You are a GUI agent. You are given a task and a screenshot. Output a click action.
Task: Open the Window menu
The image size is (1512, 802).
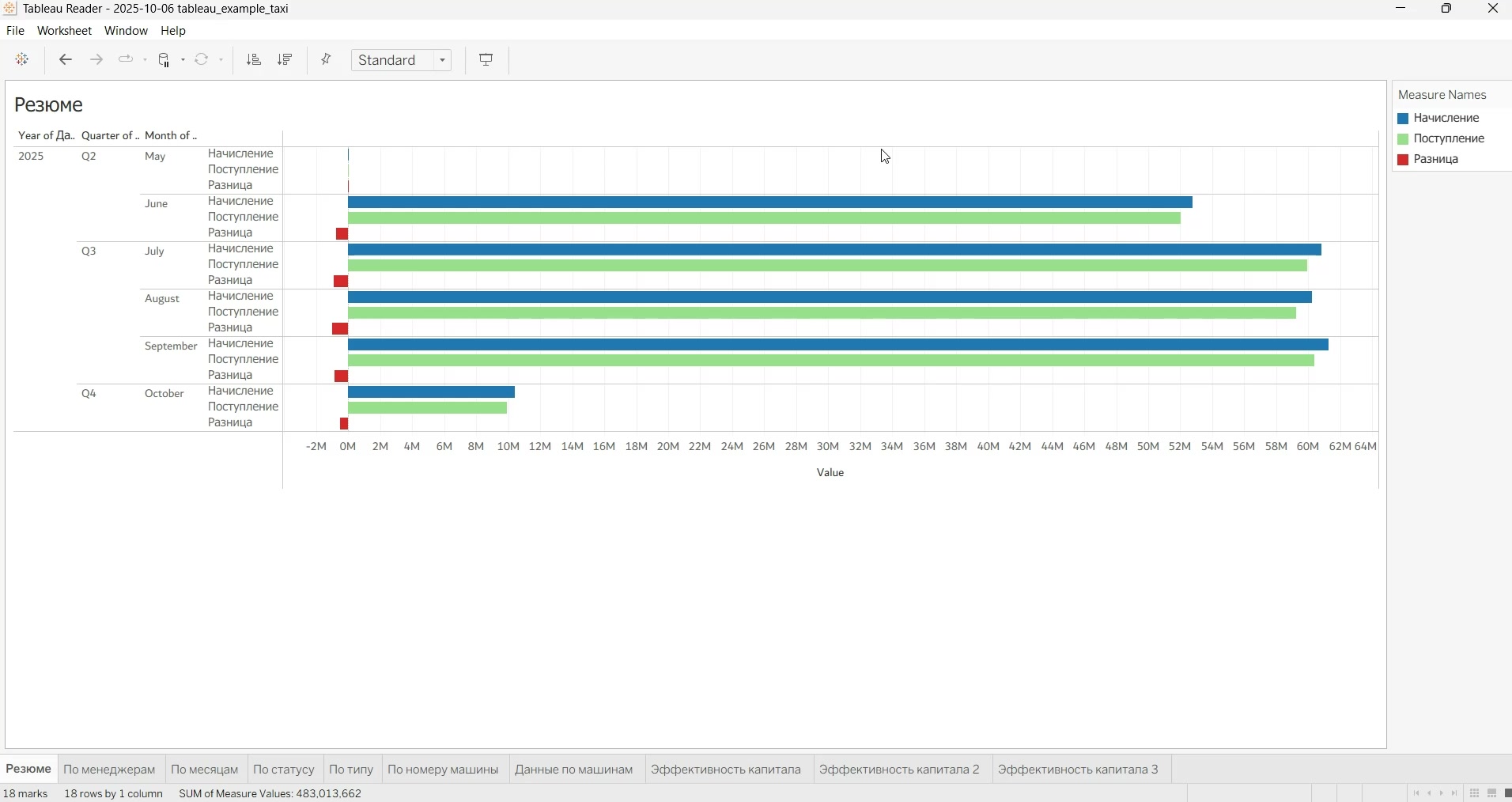pos(127,31)
